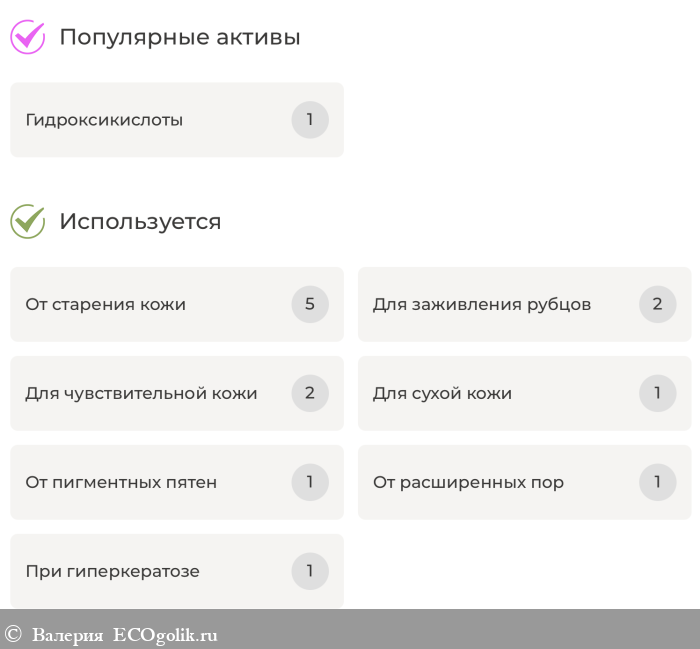The width and height of the screenshot is (700, 649).
Task: Select the Для чувствительной кожи card
Action: click(x=150, y=393)
